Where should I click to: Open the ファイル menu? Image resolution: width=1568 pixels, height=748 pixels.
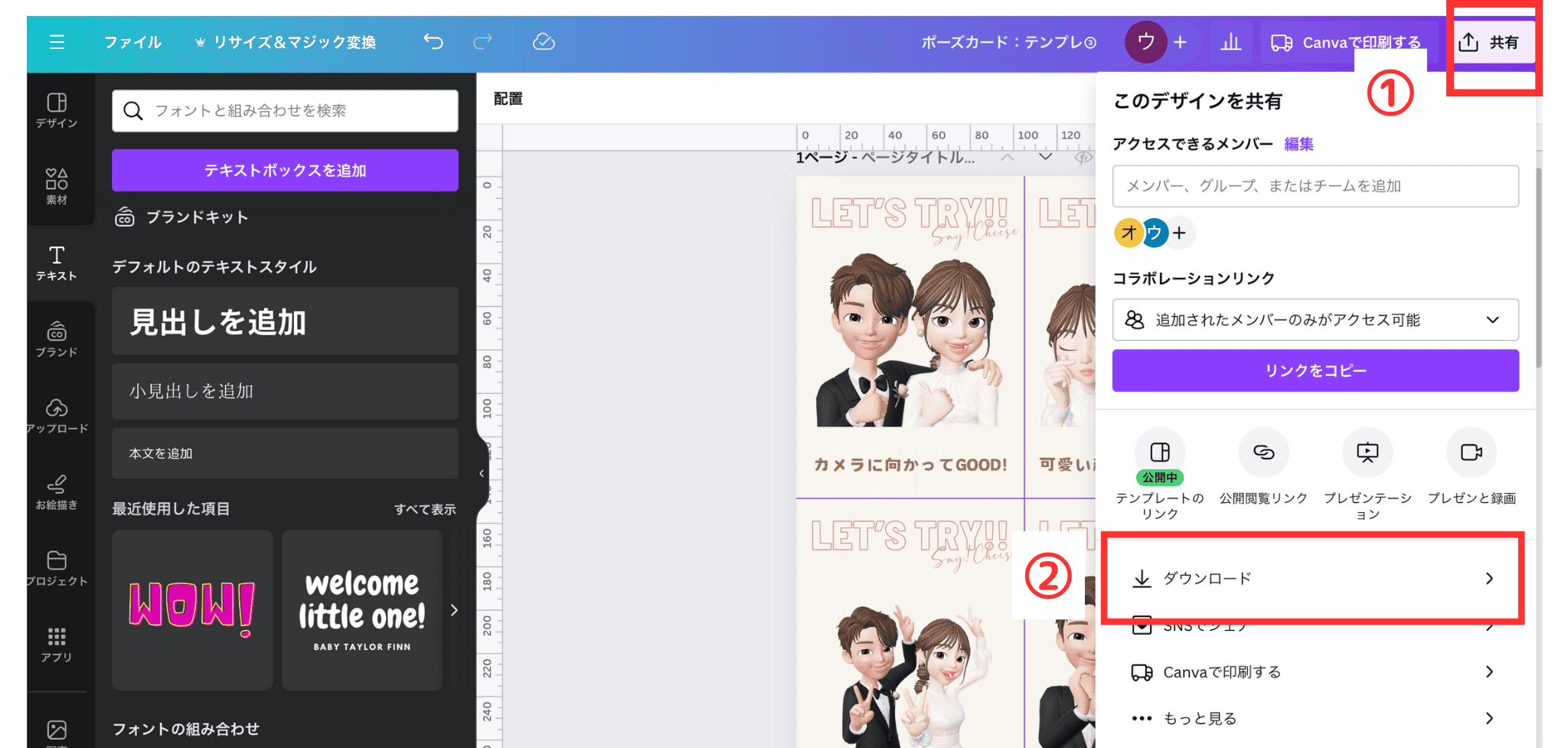tap(132, 42)
